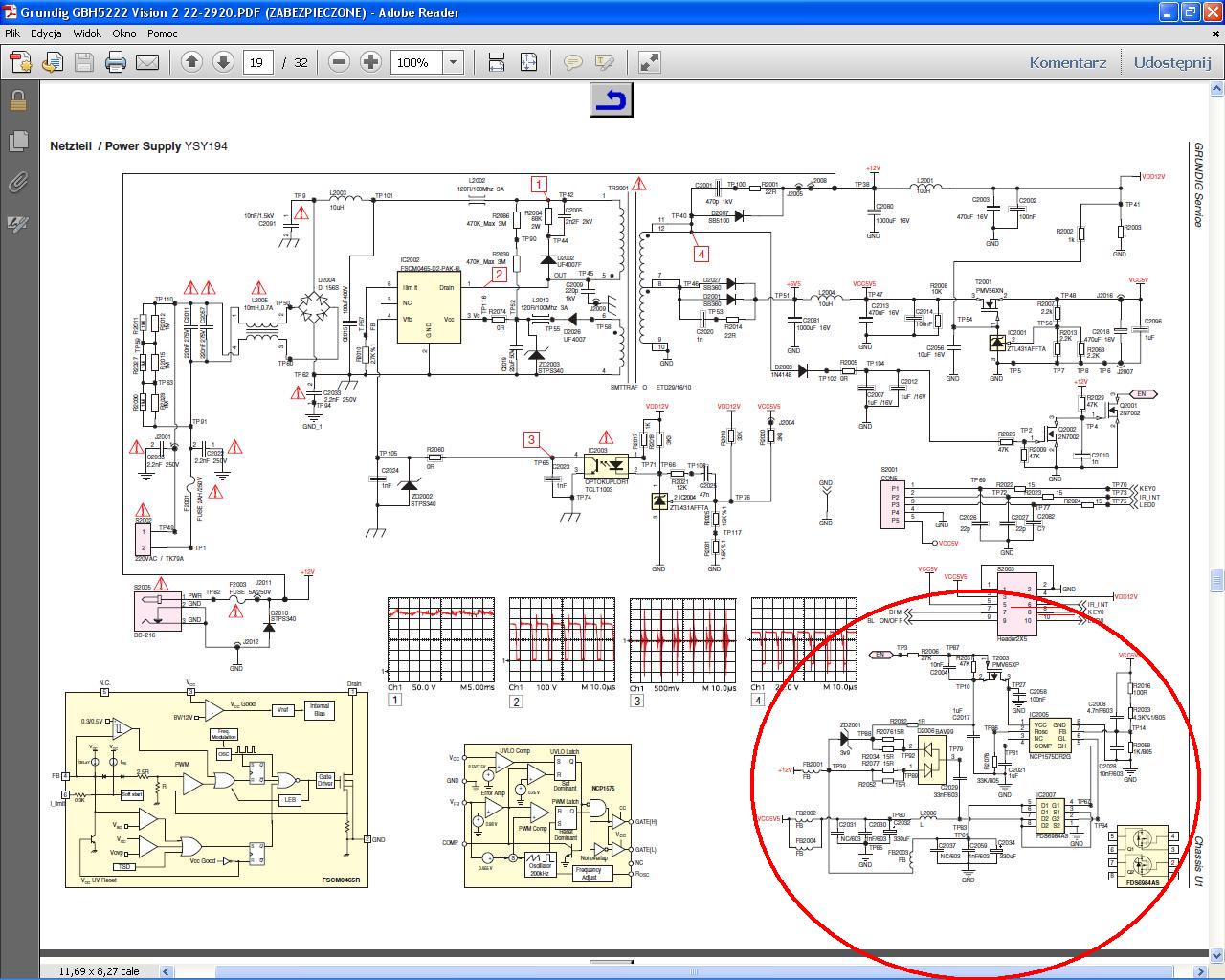Print the document using the printer icon
Viewport: 1225px width, 980px height.
pos(116,62)
